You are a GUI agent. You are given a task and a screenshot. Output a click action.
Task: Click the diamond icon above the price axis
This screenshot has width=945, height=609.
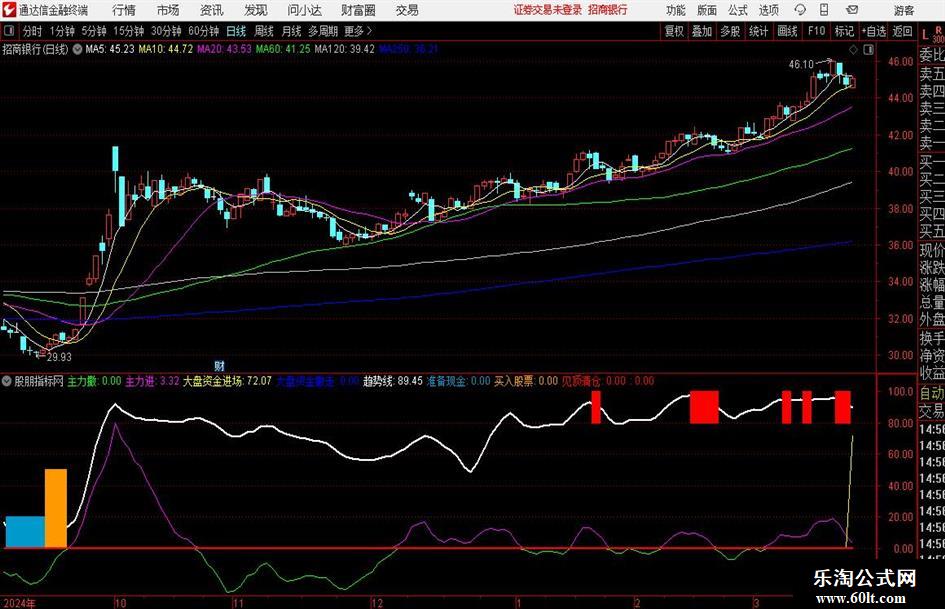(853, 50)
